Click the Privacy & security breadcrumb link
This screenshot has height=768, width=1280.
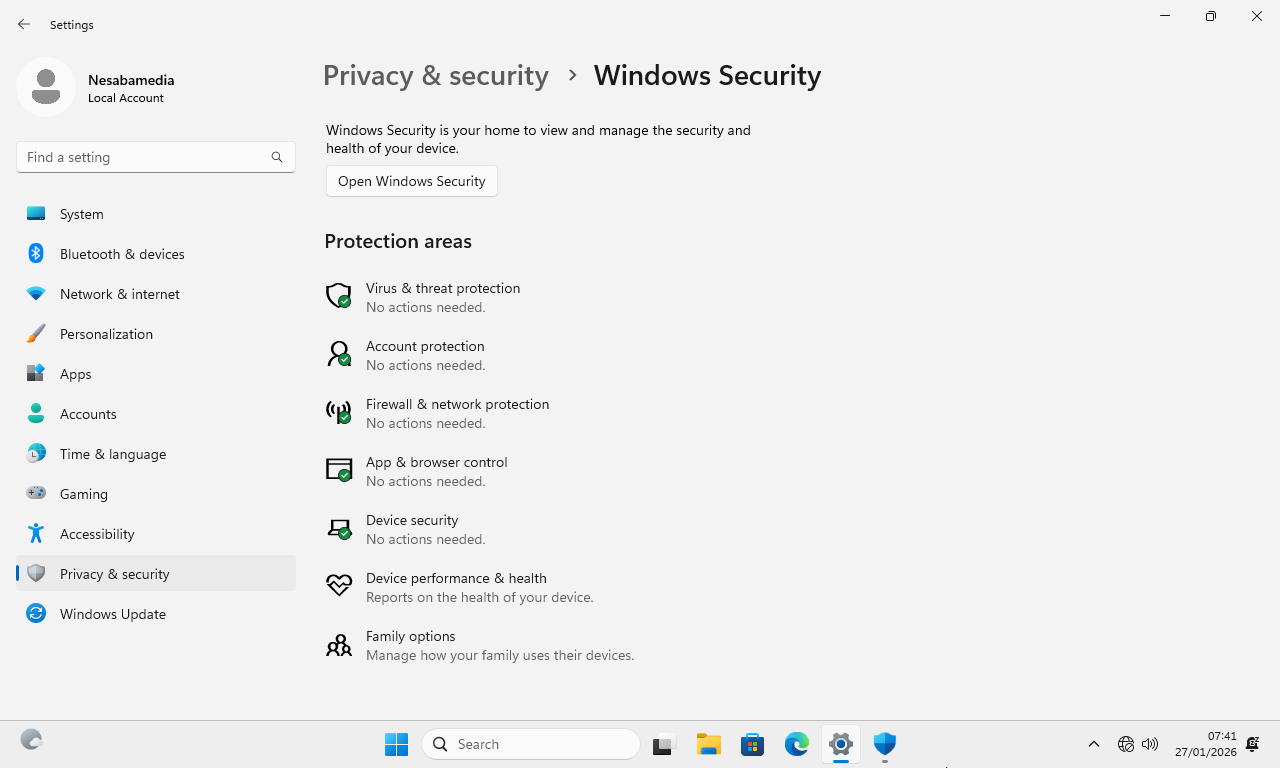436,75
